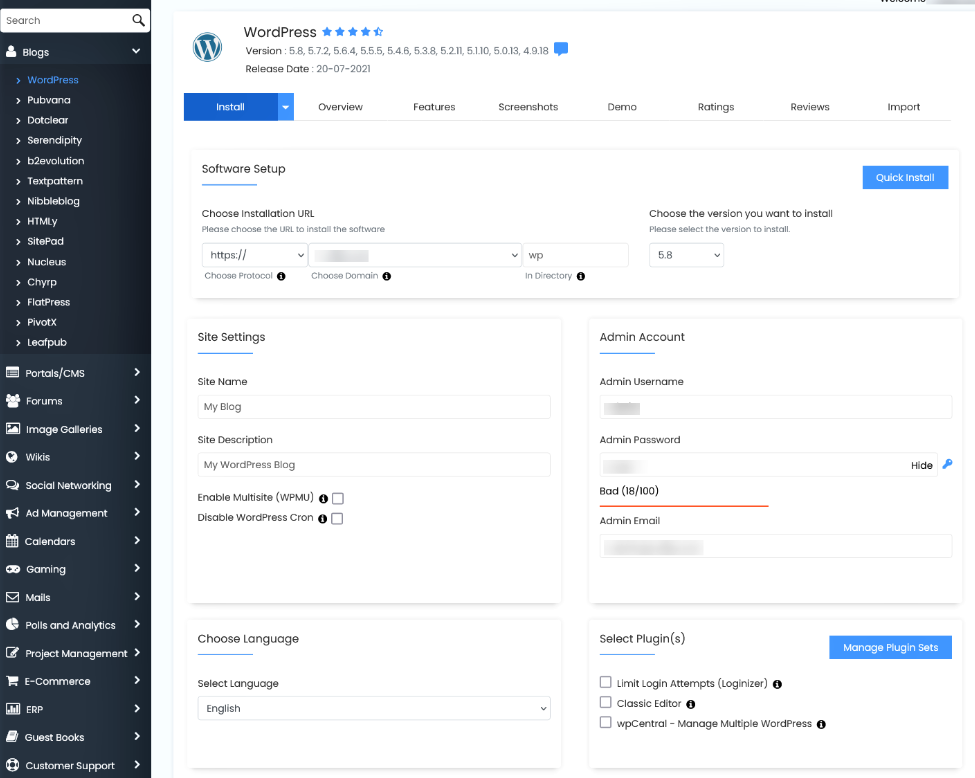Click Hide next to admin password
Viewport: 975px width, 778px height.
(x=922, y=465)
